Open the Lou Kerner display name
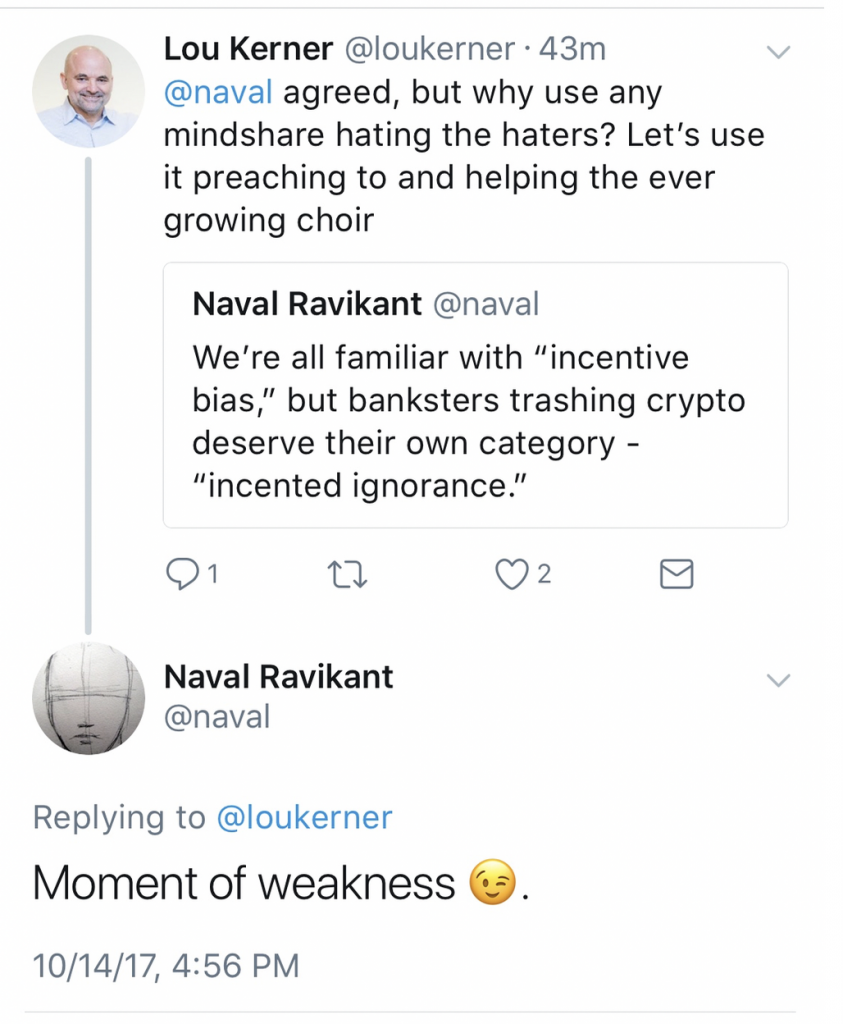843x1024 pixels. click(248, 48)
